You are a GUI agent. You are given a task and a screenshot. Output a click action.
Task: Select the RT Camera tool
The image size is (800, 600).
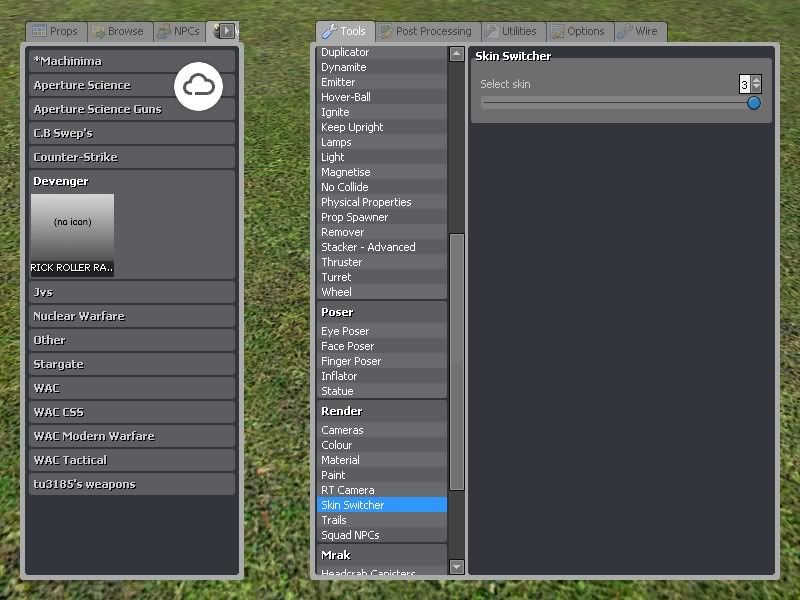click(x=382, y=490)
